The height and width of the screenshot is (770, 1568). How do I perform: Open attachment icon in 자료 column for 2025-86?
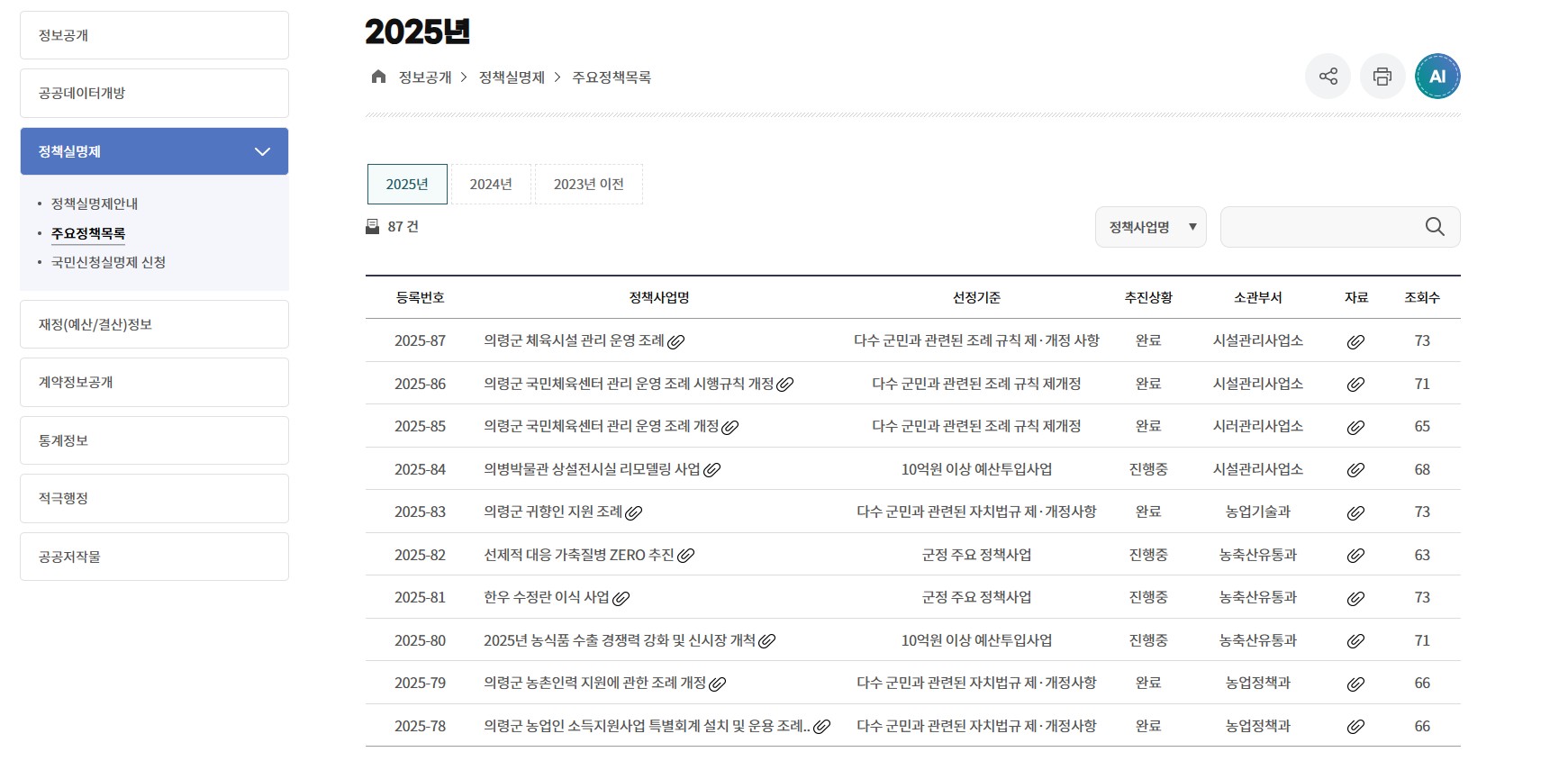(1355, 385)
